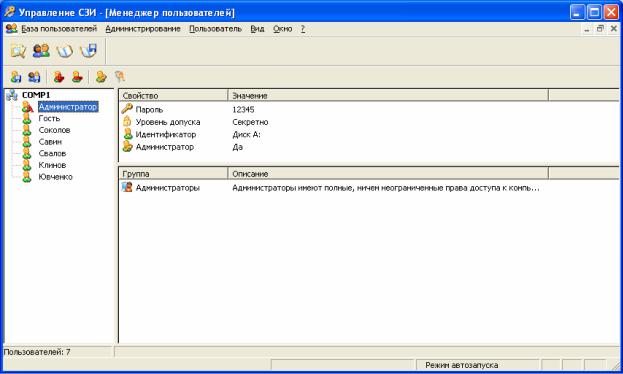Click the Описание column header

point(388,174)
